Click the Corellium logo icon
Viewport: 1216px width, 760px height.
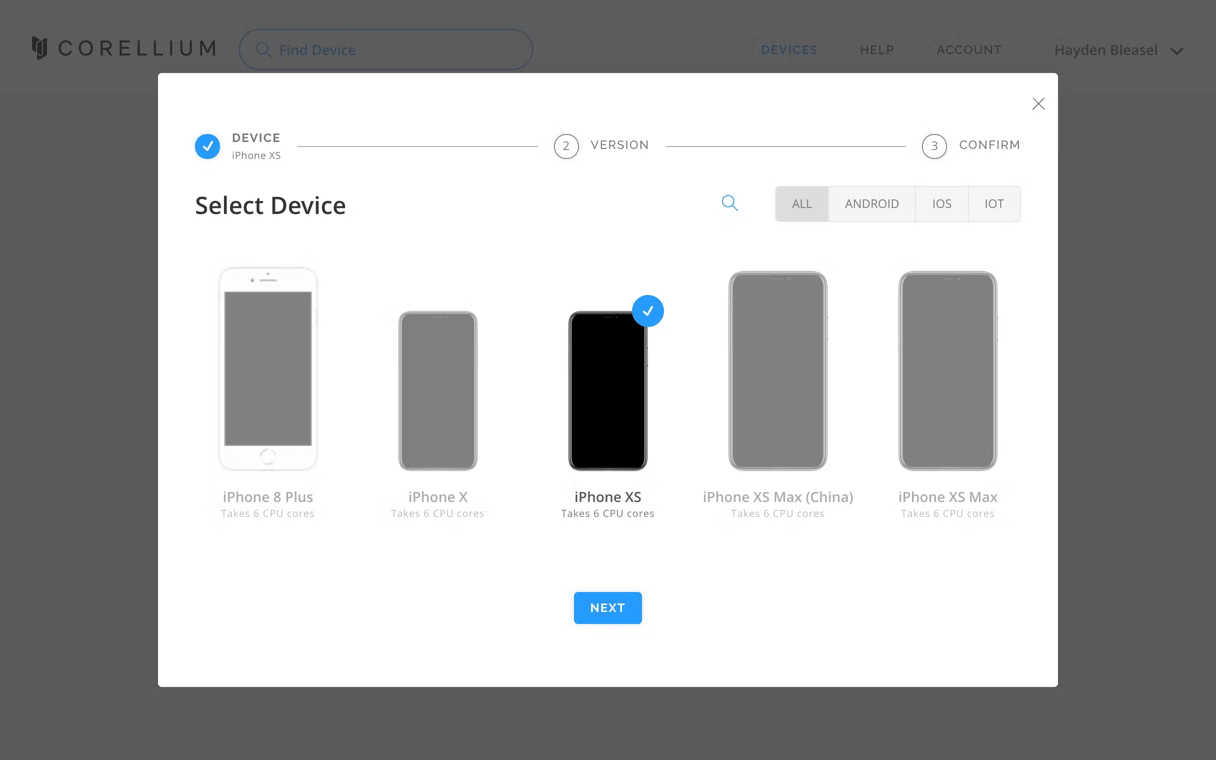pos(40,48)
